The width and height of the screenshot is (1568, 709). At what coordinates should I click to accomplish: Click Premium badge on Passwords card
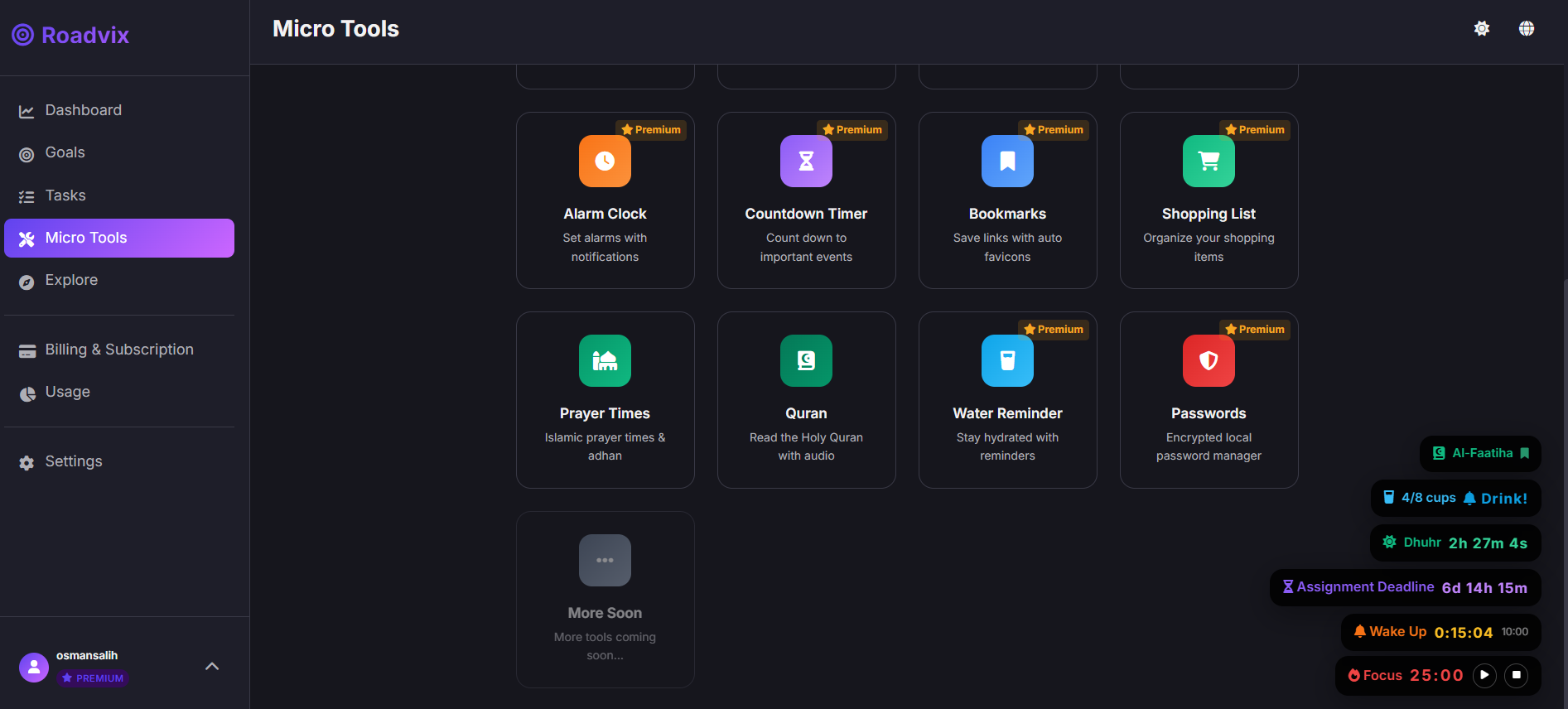[x=1255, y=330]
